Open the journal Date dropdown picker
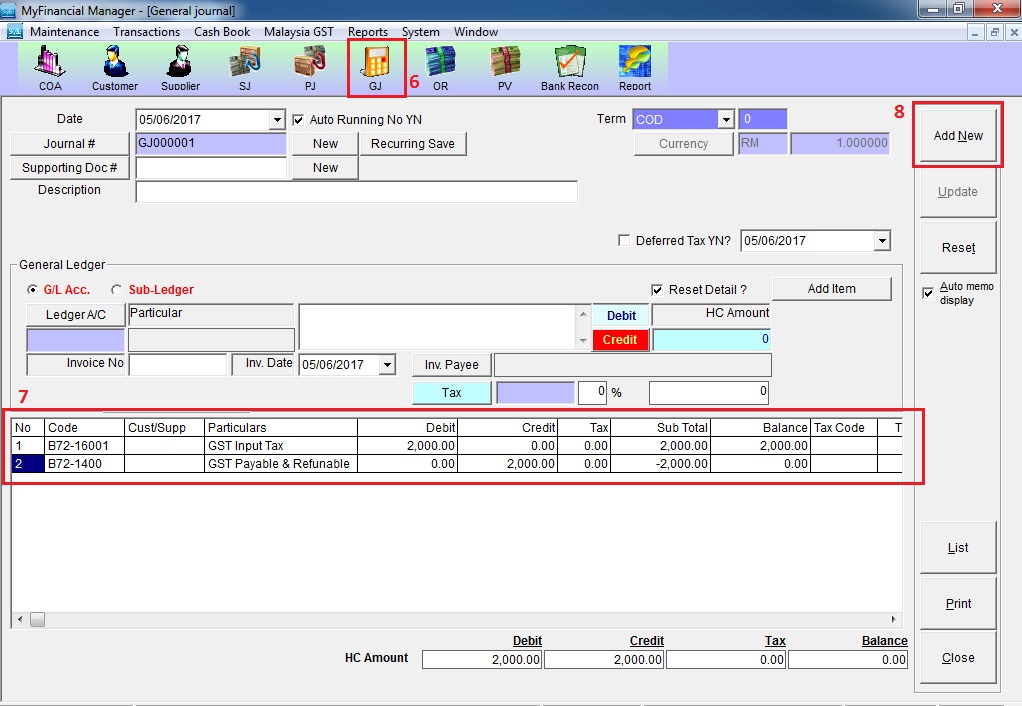The height and width of the screenshot is (706, 1022). (x=277, y=120)
